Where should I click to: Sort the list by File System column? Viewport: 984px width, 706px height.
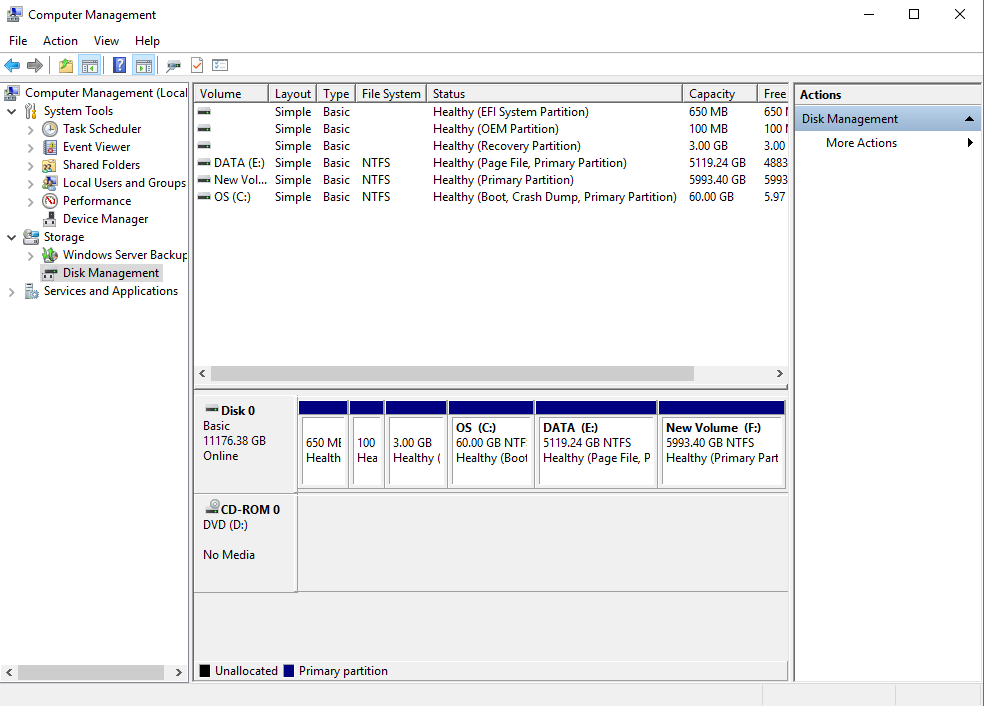coord(391,94)
